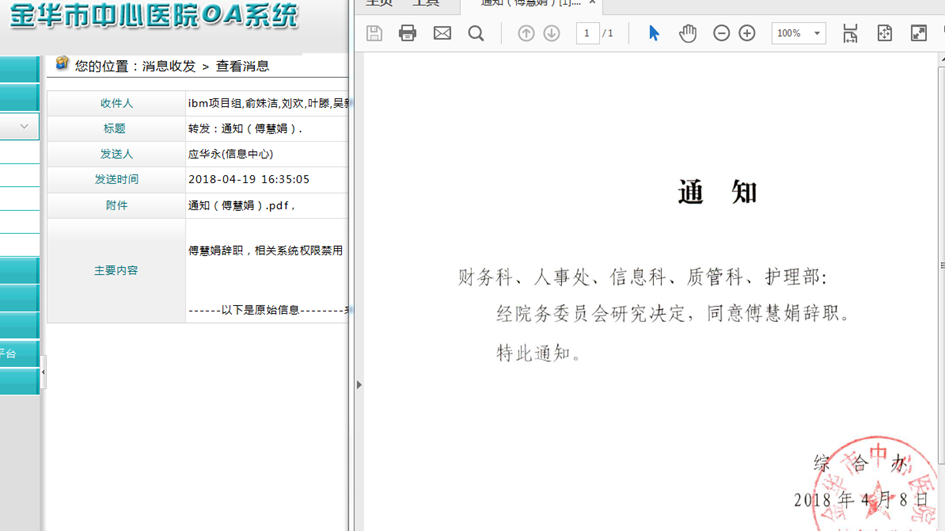Activate the hand pan tool

[x=688, y=33]
